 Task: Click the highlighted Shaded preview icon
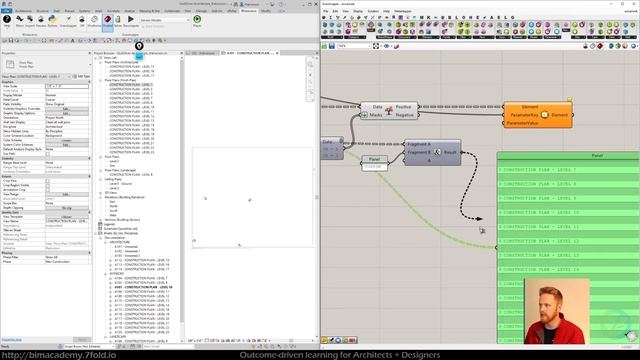click(x=108, y=19)
